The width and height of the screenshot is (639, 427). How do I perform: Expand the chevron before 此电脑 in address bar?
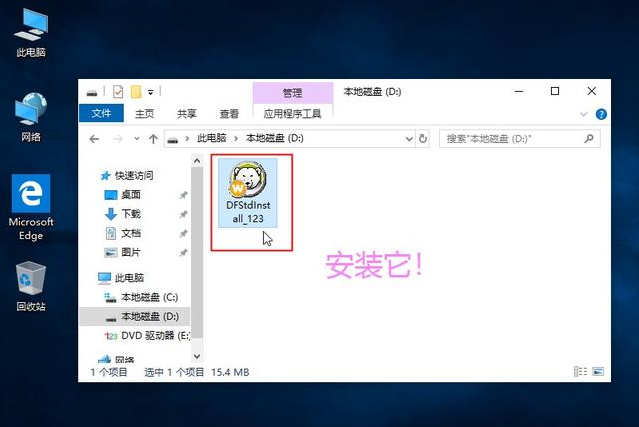(187, 139)
